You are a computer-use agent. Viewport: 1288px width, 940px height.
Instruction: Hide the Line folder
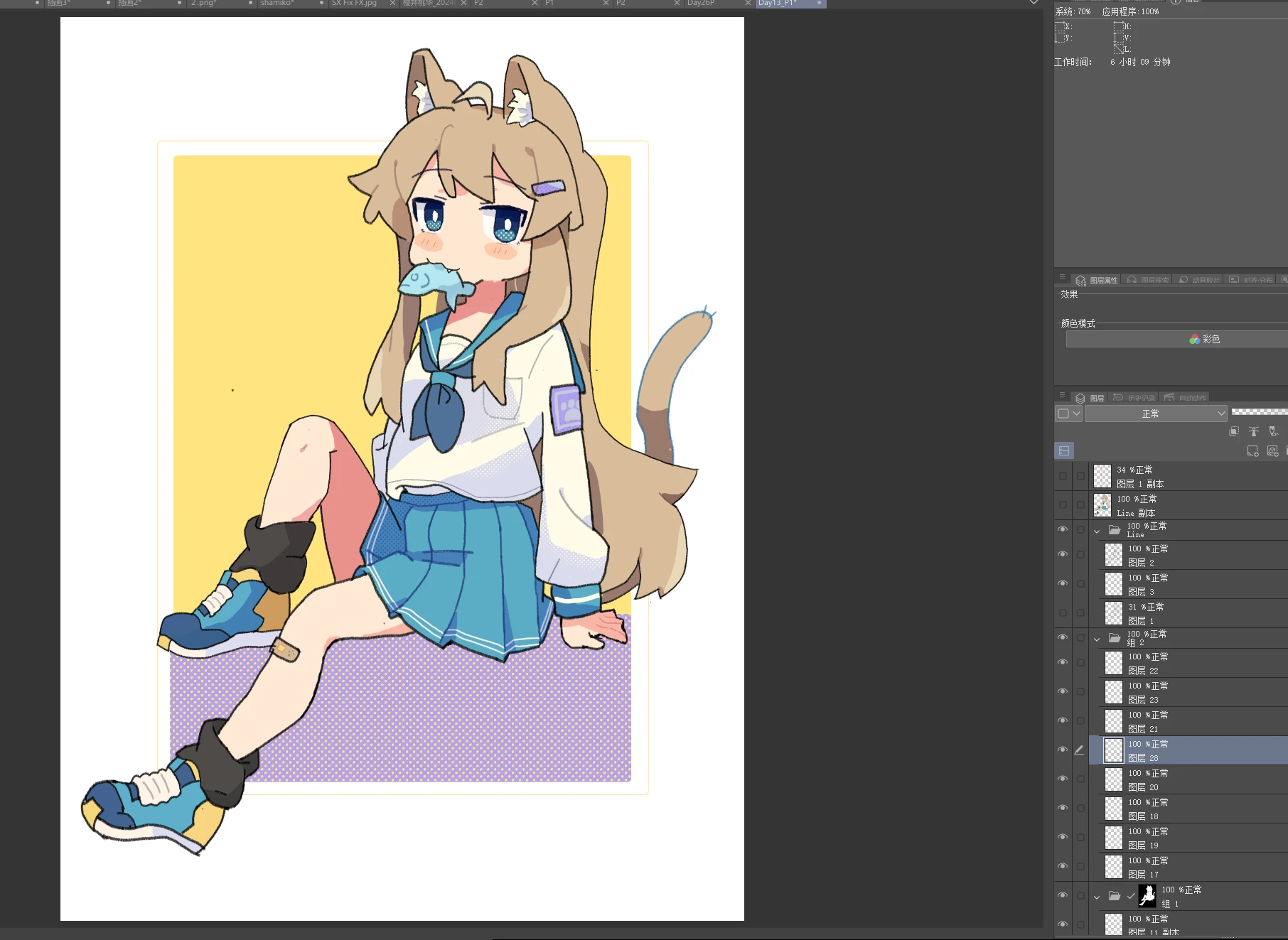click(x=1063, y=529)
